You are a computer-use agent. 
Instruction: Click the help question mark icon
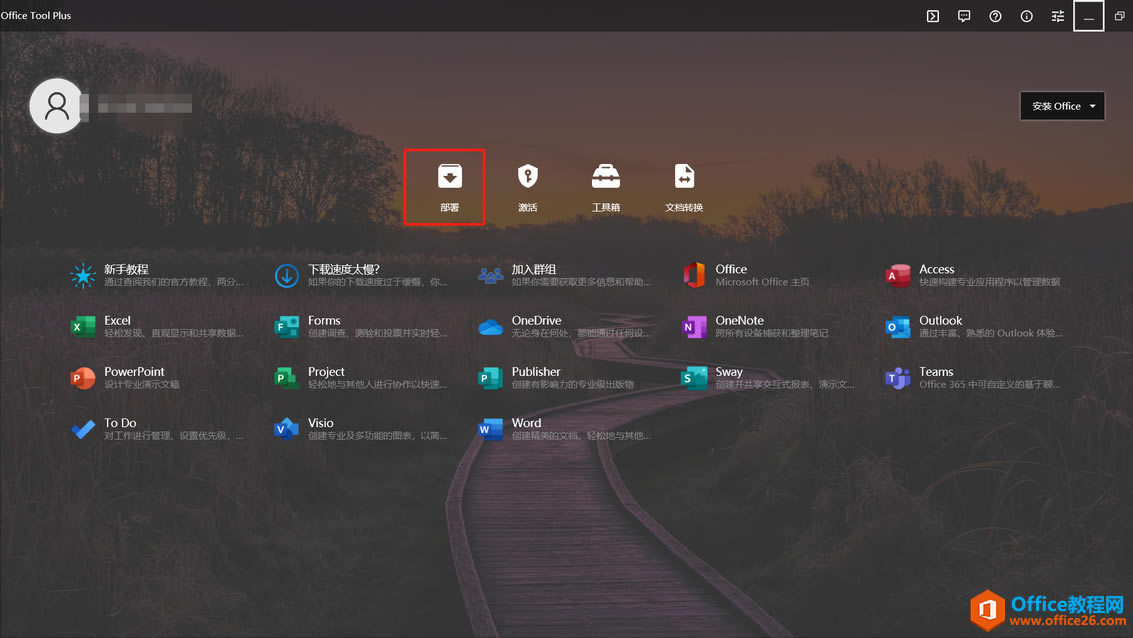tap(995, 16)
